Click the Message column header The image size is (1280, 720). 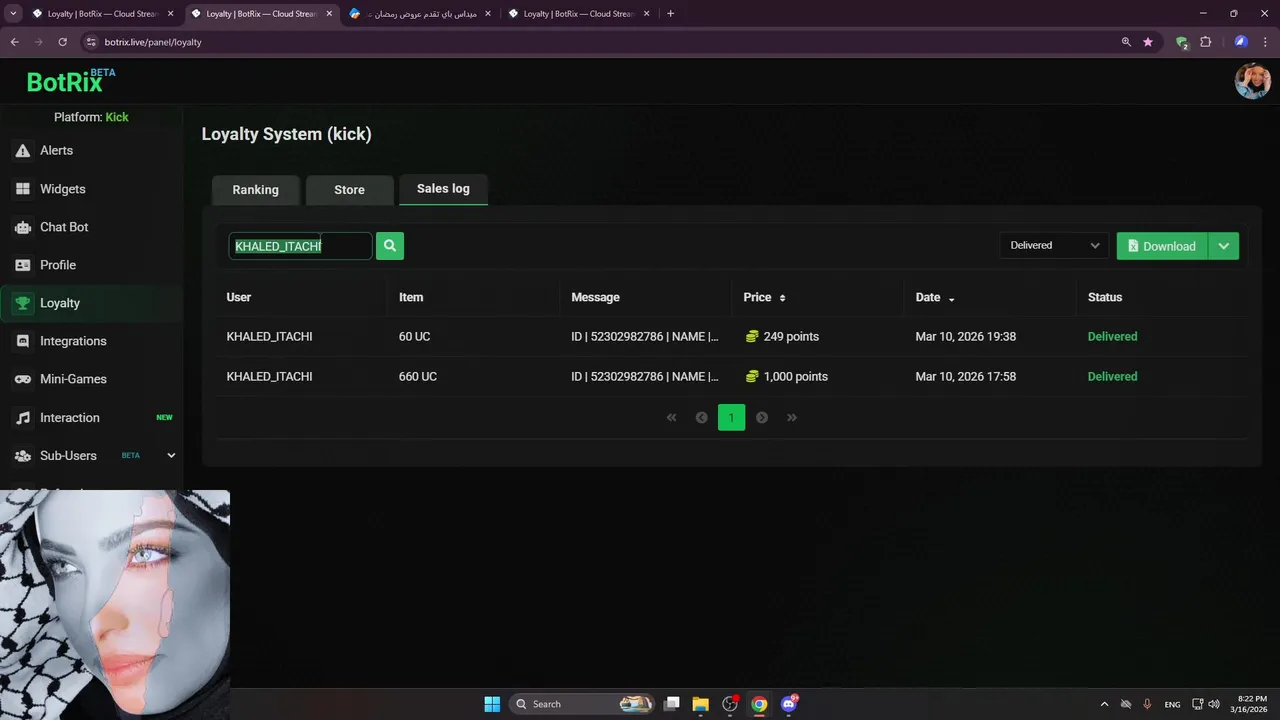595,297
